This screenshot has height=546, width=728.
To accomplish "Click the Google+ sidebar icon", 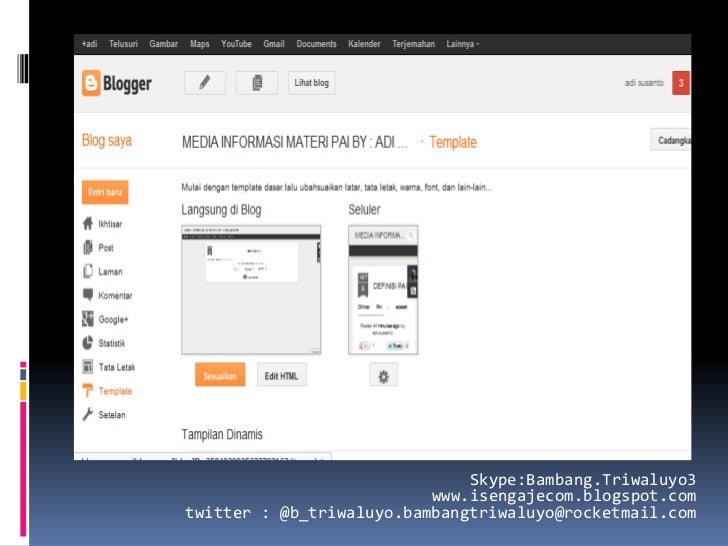I will click(88, 319).
